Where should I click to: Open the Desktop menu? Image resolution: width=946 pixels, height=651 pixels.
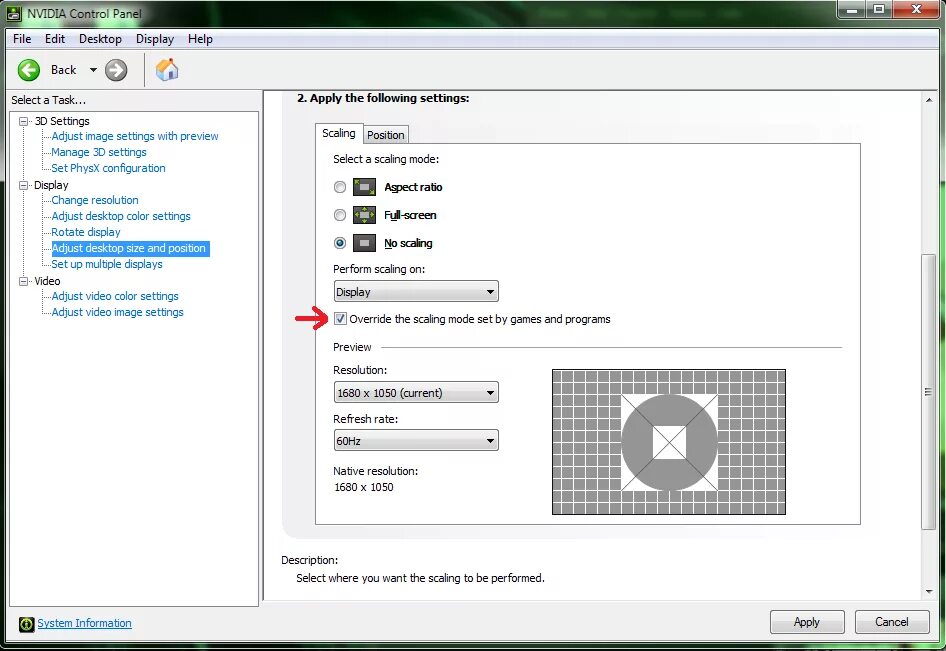tap(100, 39)
